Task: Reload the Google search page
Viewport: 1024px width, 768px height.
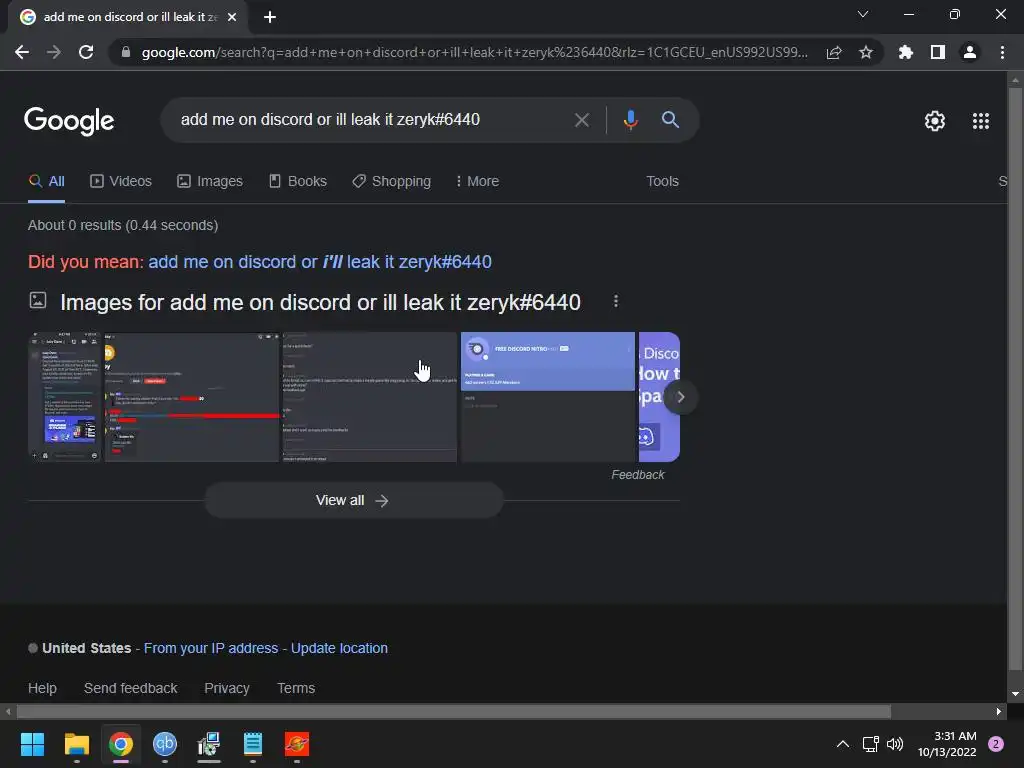Action: 86,52
